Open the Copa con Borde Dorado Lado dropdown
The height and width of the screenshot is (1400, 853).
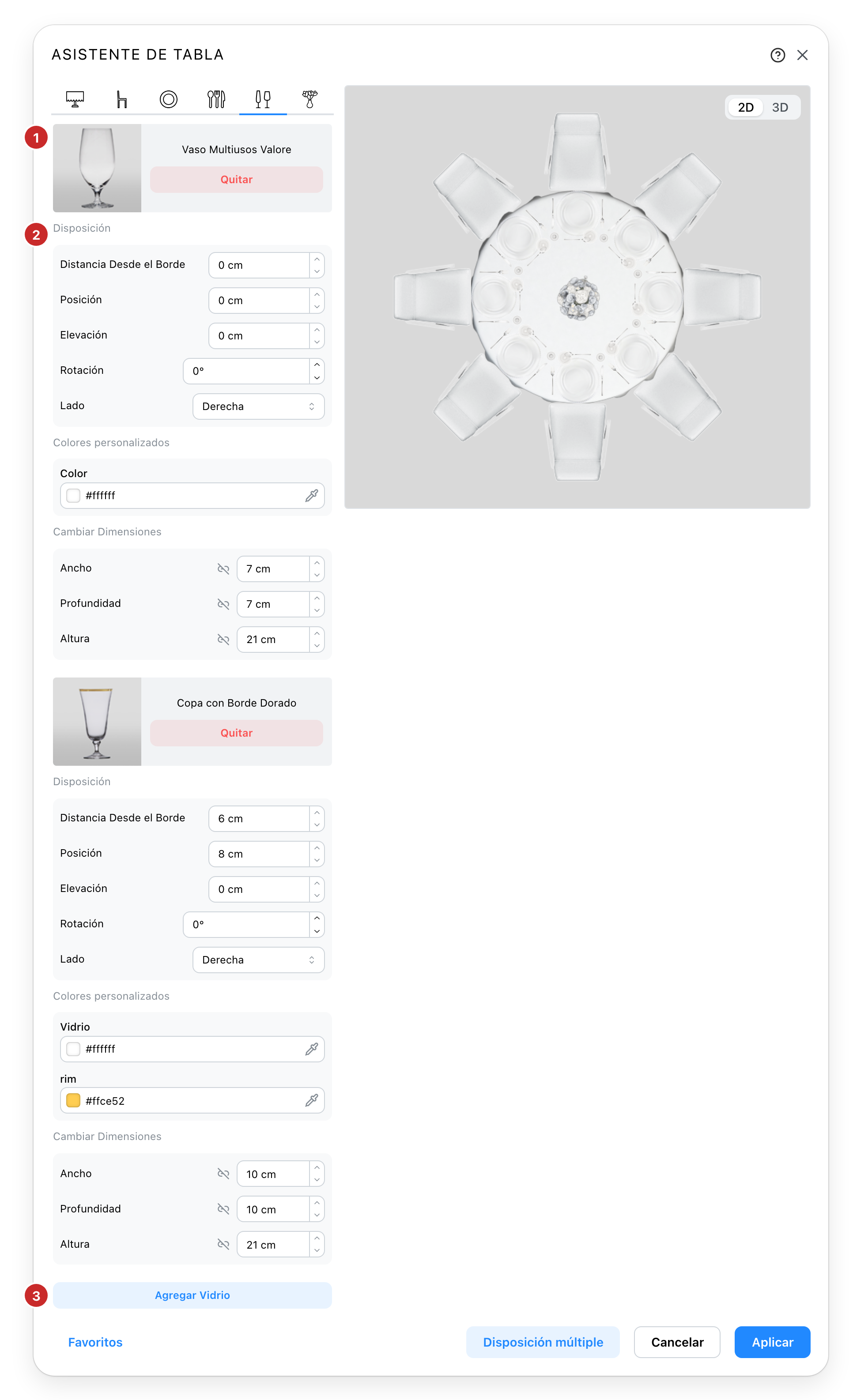259,960
